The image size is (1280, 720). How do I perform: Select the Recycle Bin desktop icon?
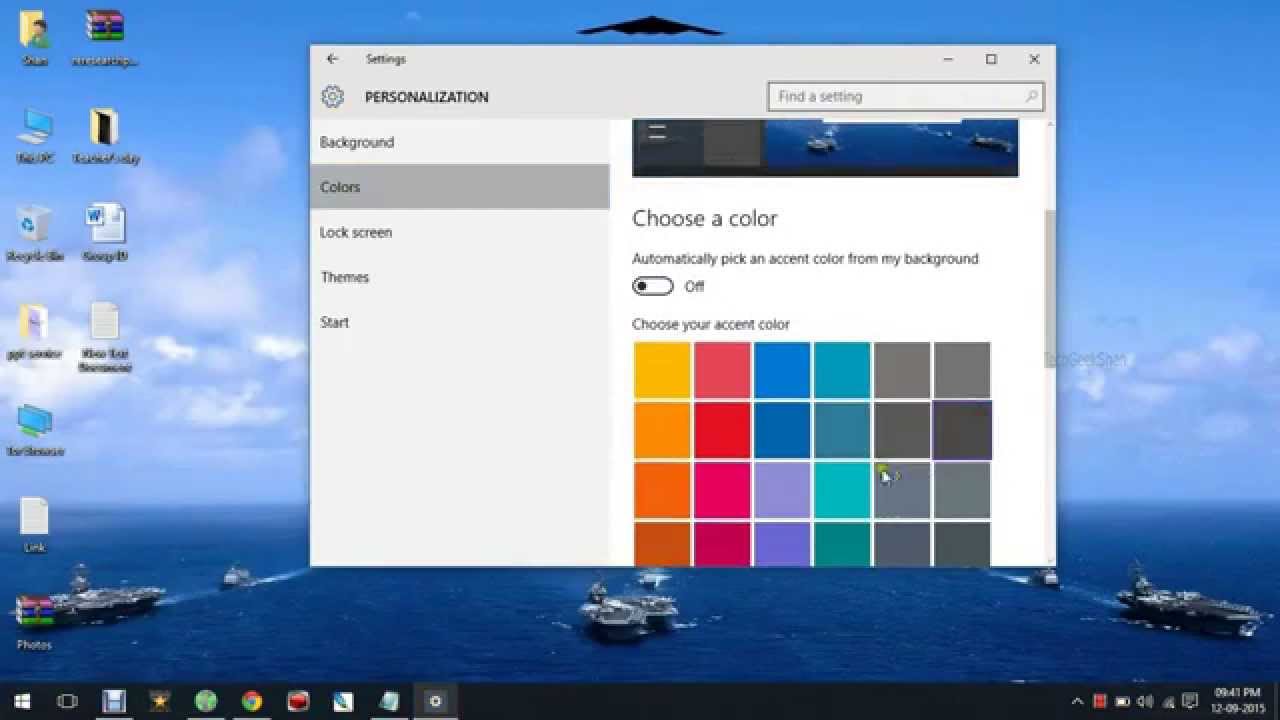[35, 232]
